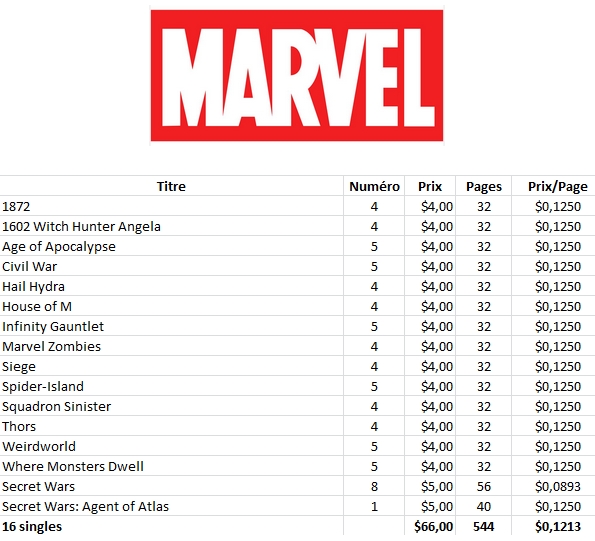Click the Civil War title cell
This screenshot has width=595, height=541.
[x=171, y=266]
